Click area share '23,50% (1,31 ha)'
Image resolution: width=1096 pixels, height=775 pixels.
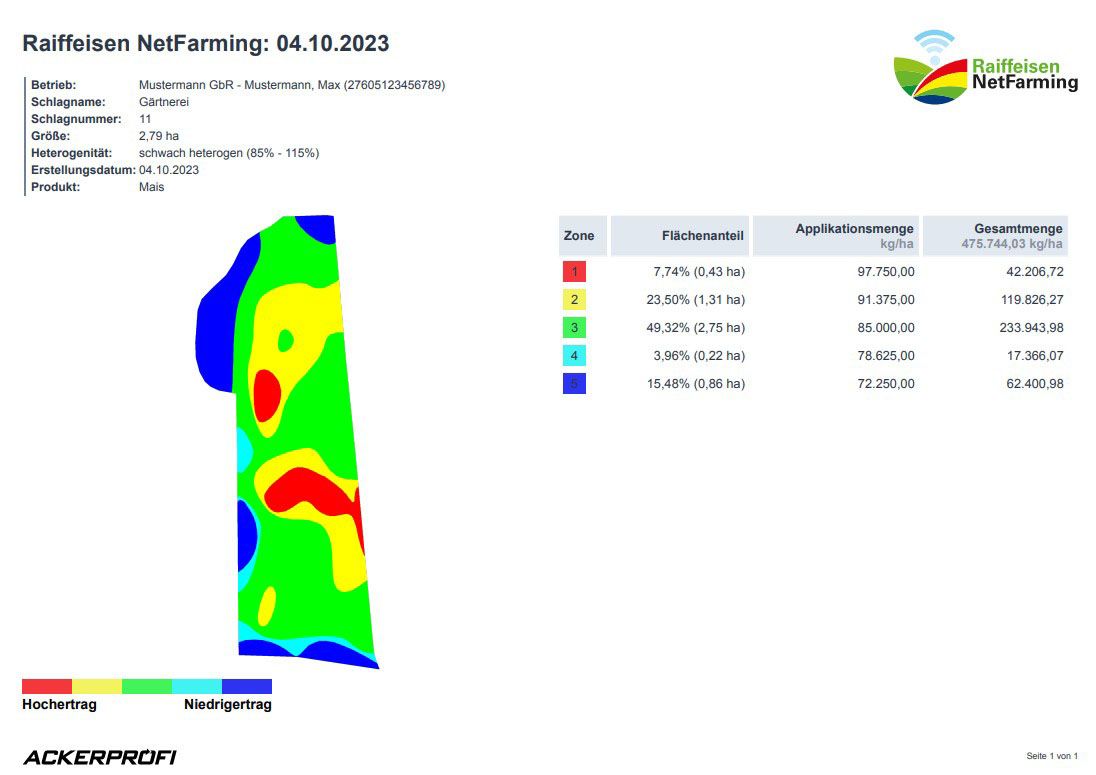[x=695, y=300]
